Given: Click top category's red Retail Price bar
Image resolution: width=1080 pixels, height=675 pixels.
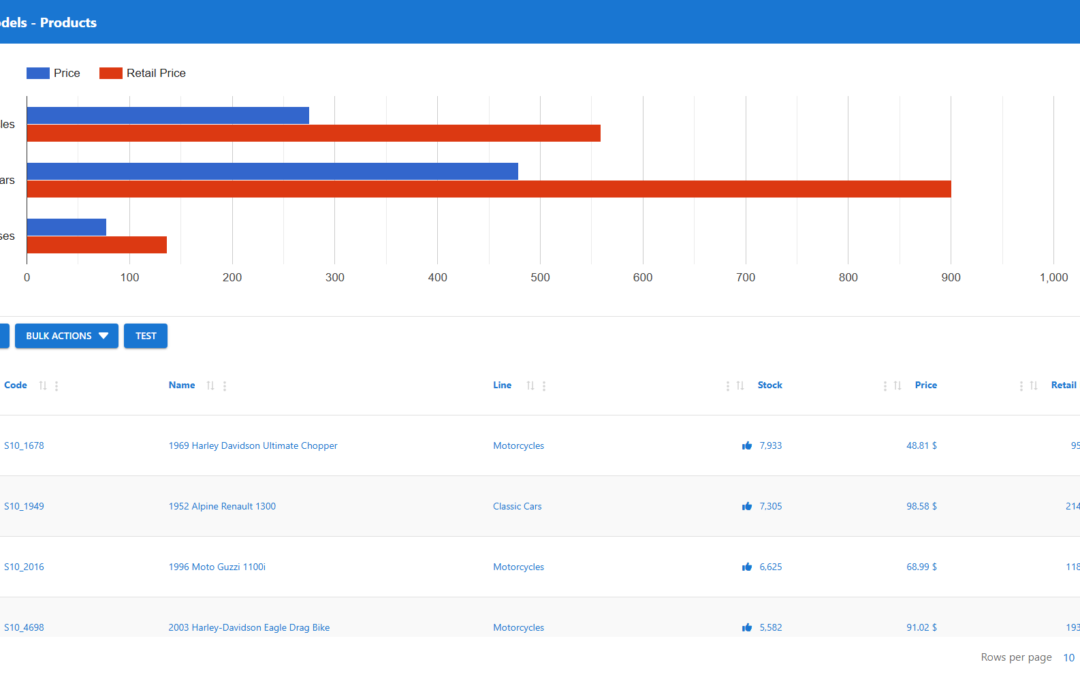Looking at the screenshot, I should click(x=313, y=133).
